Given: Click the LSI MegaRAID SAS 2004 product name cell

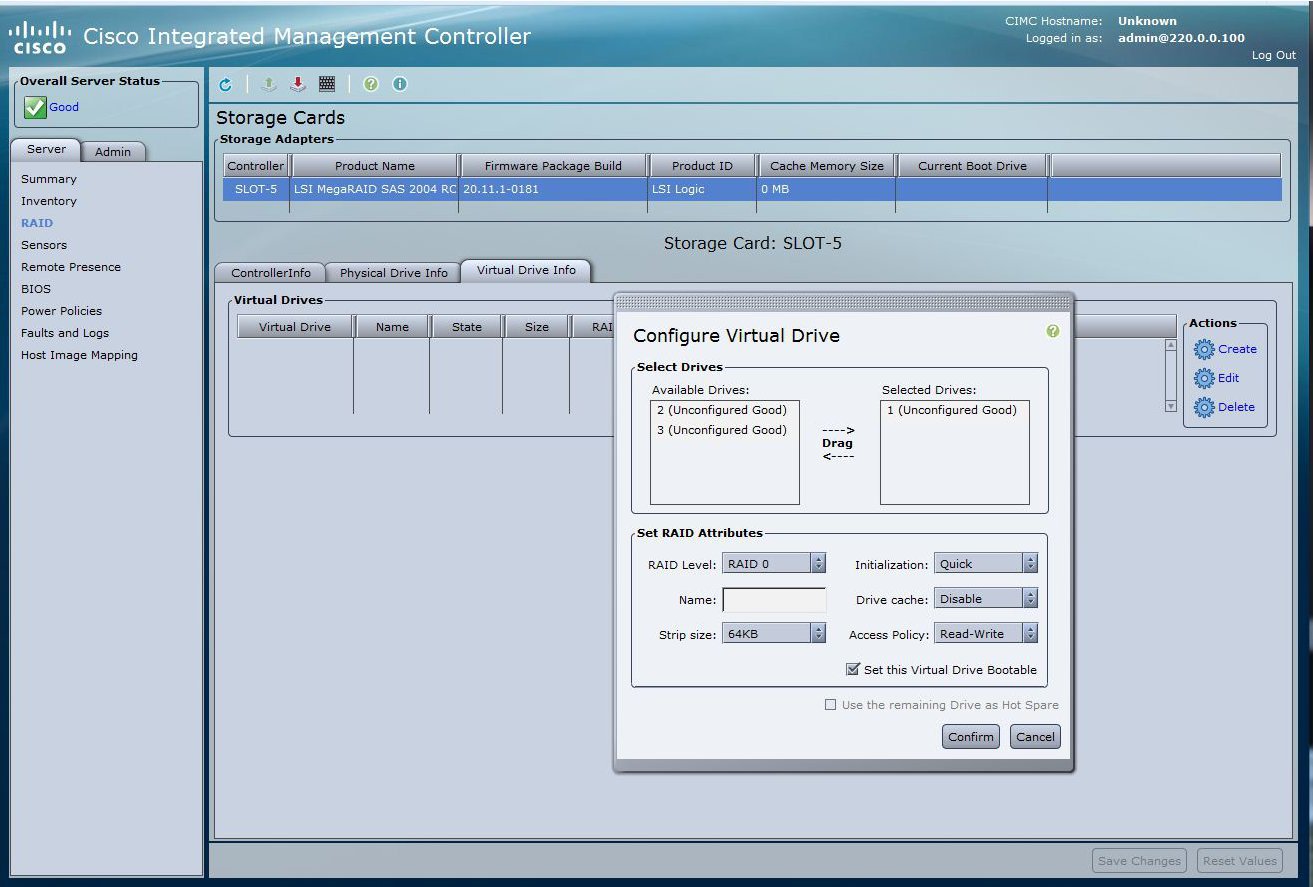Looking at the screenshot, I should point(375,189).
